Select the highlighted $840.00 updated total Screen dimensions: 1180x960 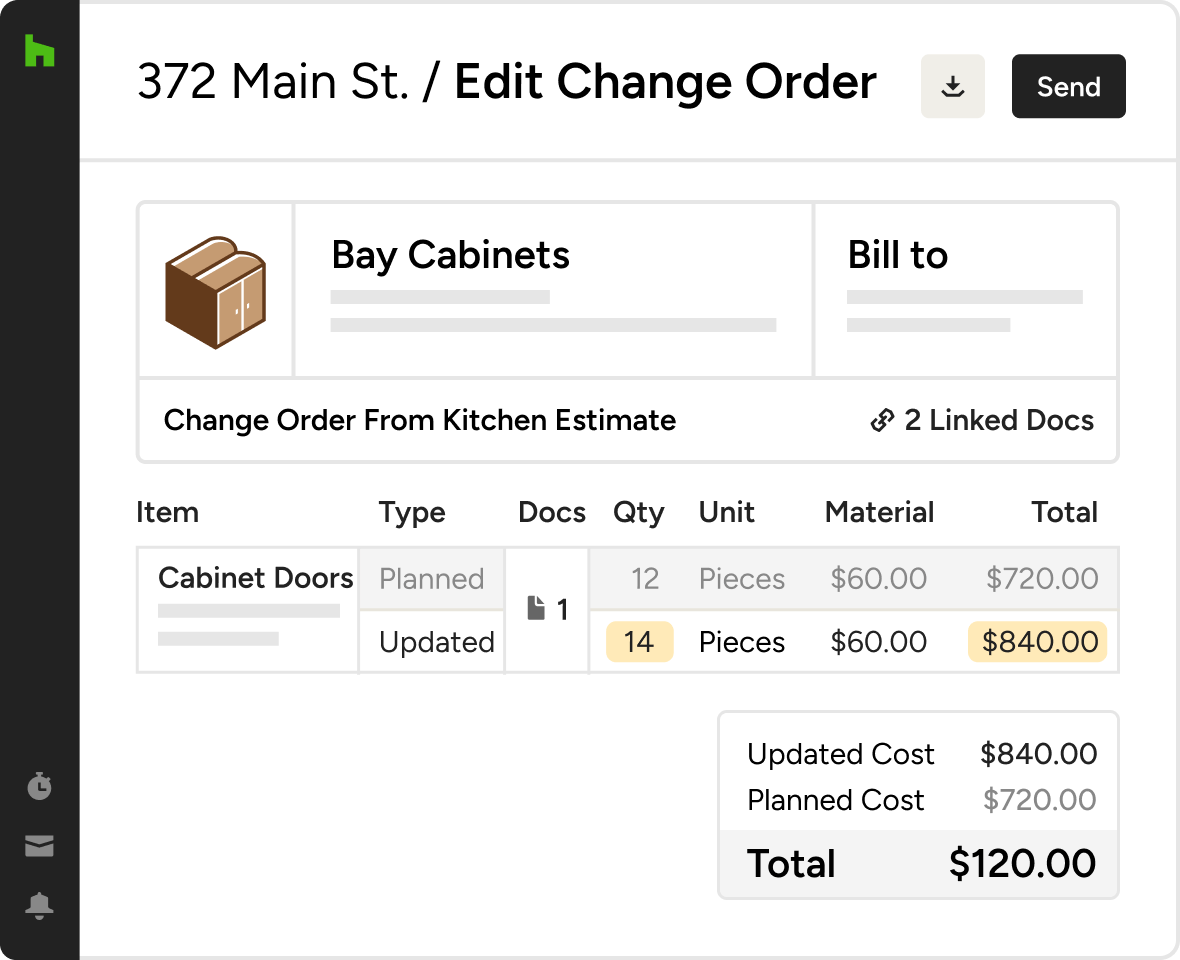[x=1038, y=642]
